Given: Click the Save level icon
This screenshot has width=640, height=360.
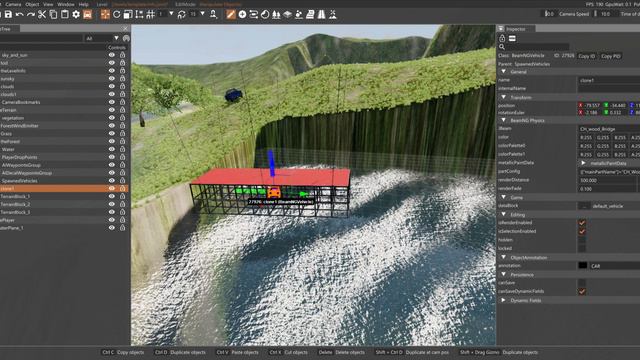Looking at the screenshot, I should coord(8,14).
